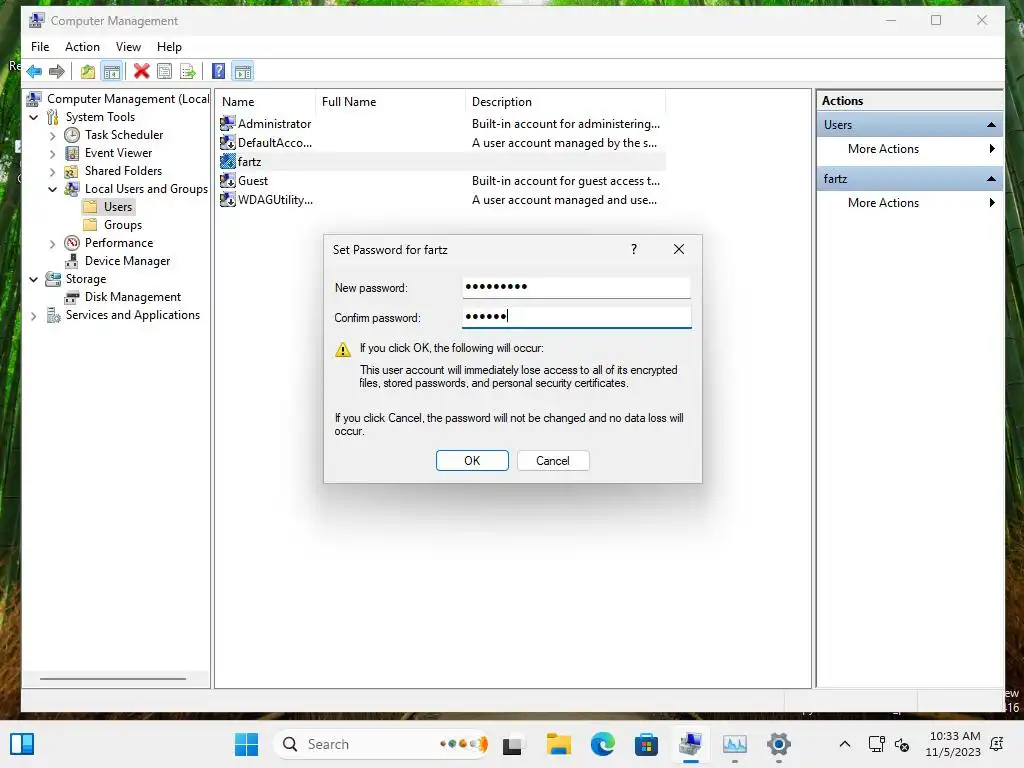The height and width of the screenshot is (768, 1024).
Task: Open the Properties toolbar icon
Action: 165,71
